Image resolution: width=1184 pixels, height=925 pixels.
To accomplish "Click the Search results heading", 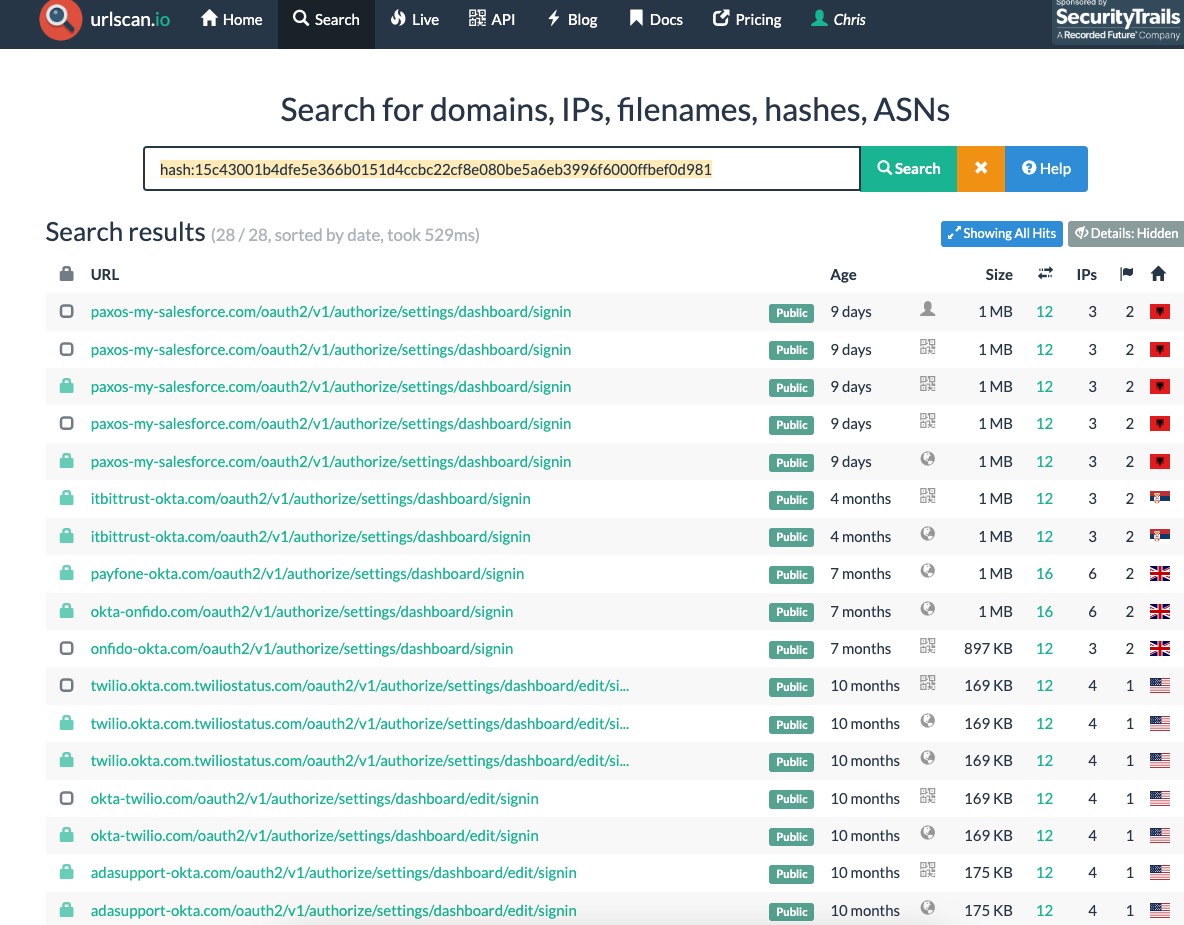I will pos(125,232).
